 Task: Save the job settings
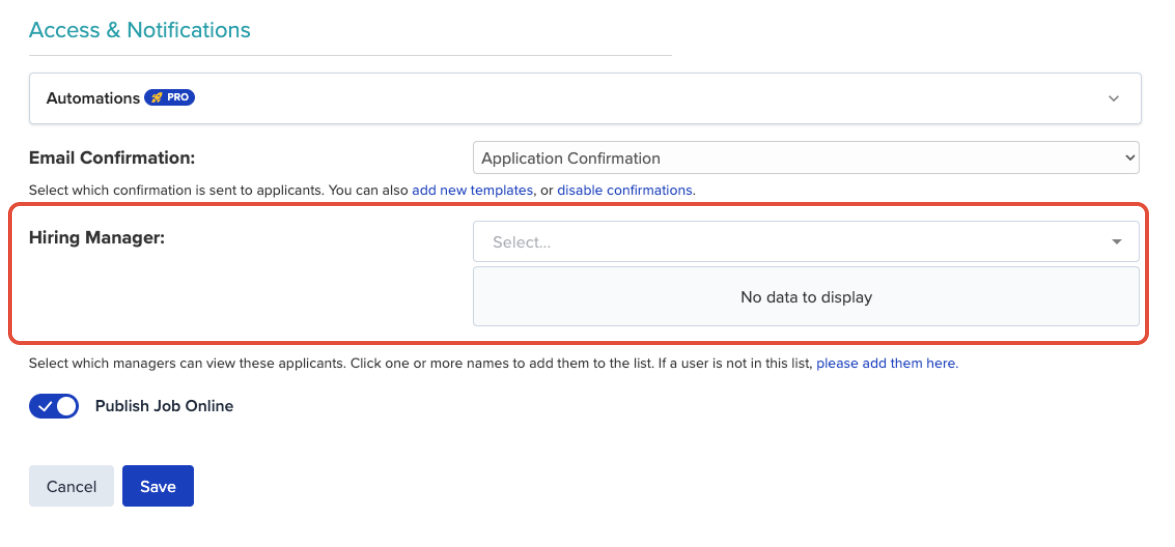tap(158, 486)
